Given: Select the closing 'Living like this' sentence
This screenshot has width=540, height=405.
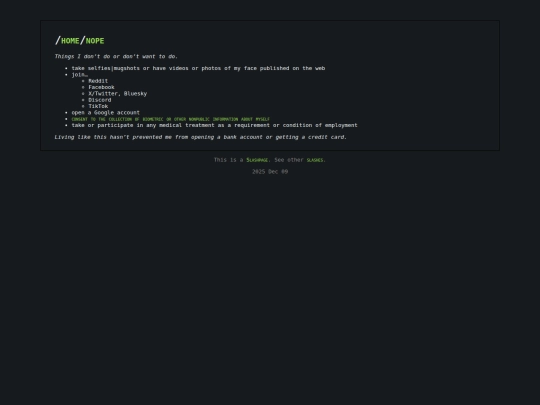Looking at the screenshot, I should [200, 137].
